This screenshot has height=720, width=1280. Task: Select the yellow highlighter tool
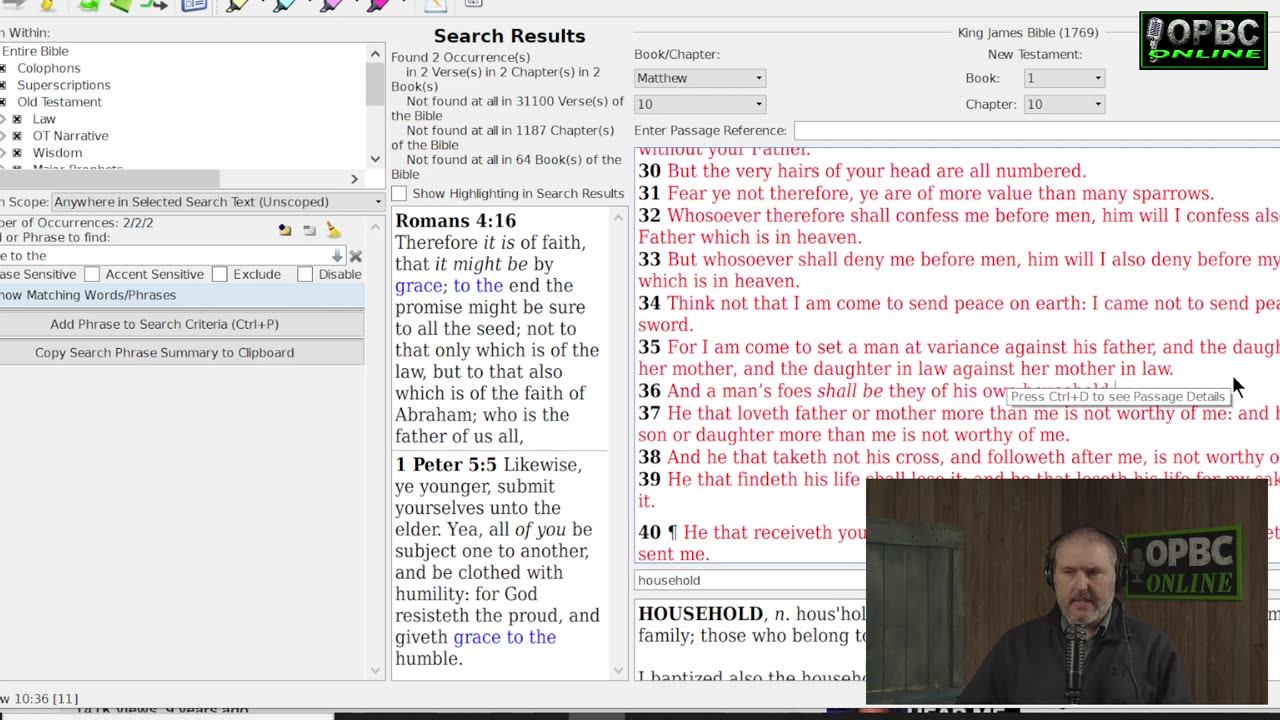(x=237, y=5)
